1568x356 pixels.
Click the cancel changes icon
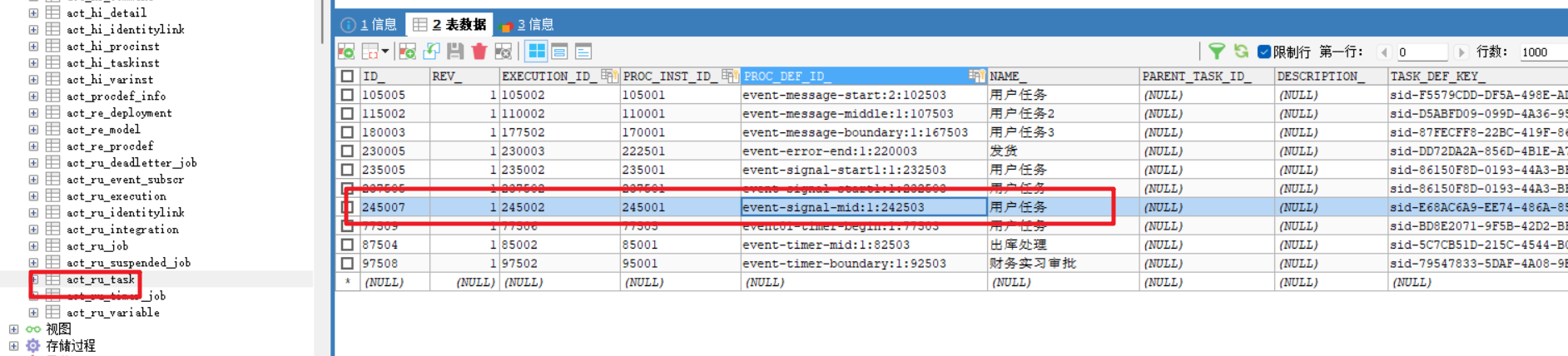pos(503,52)
